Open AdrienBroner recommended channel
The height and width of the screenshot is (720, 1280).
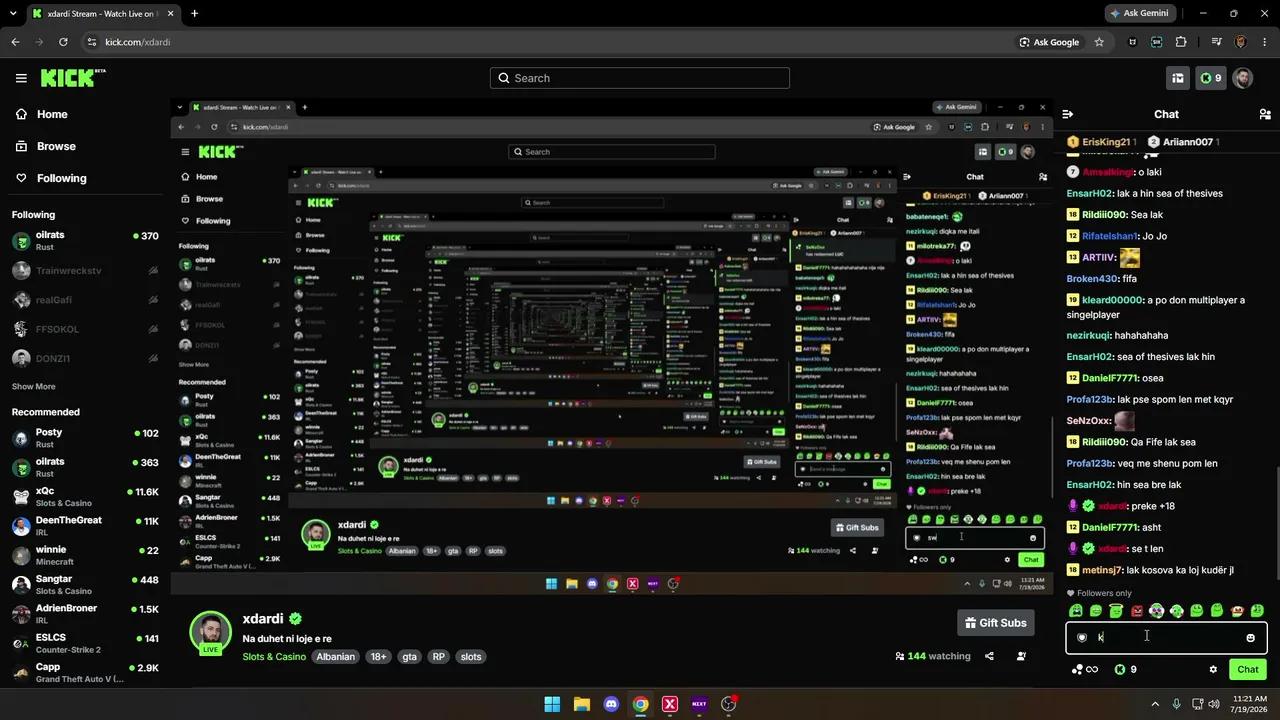85,614
